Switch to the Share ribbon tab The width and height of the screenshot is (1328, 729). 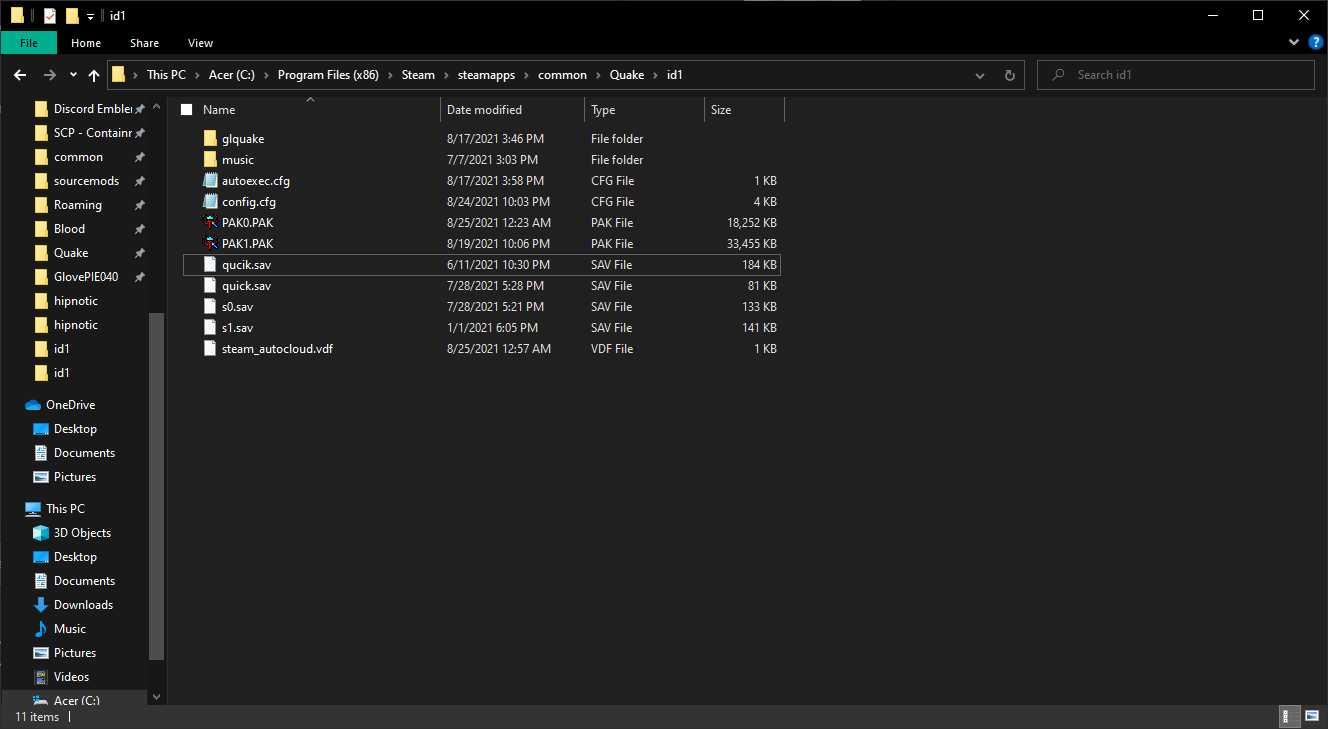(x=144, y=43)
